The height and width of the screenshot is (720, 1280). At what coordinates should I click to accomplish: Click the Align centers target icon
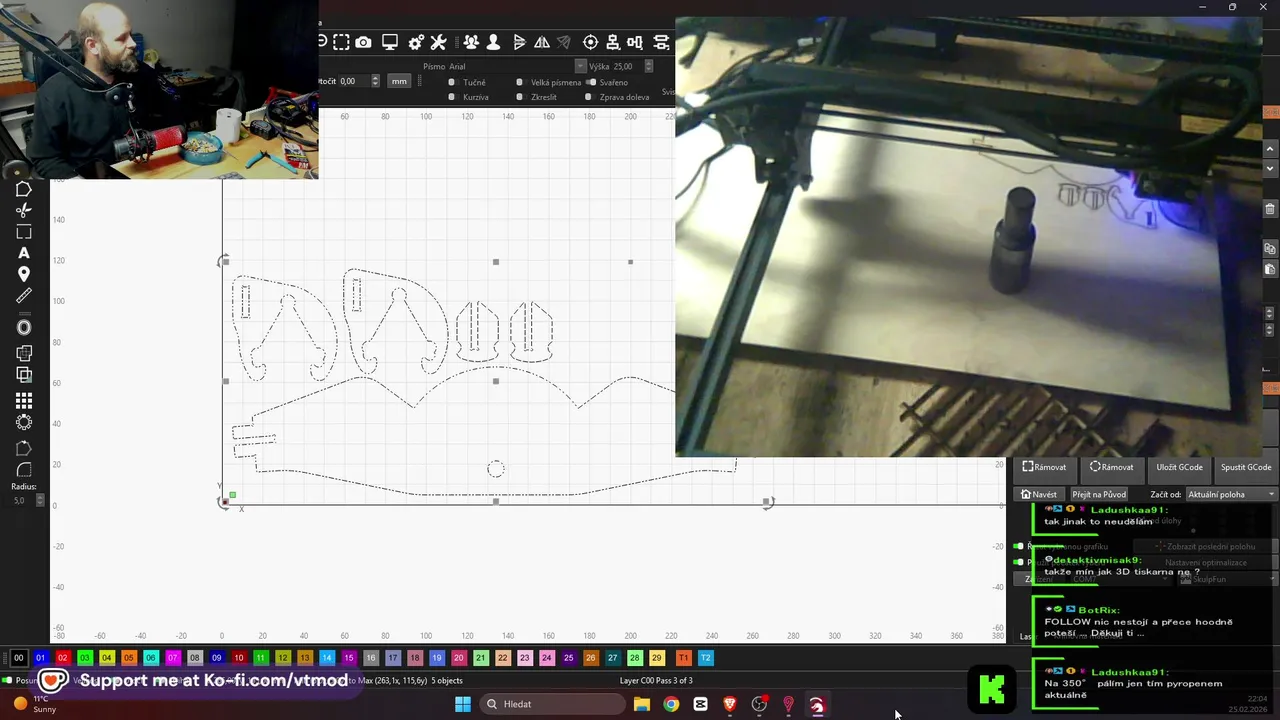pos(590,42)
